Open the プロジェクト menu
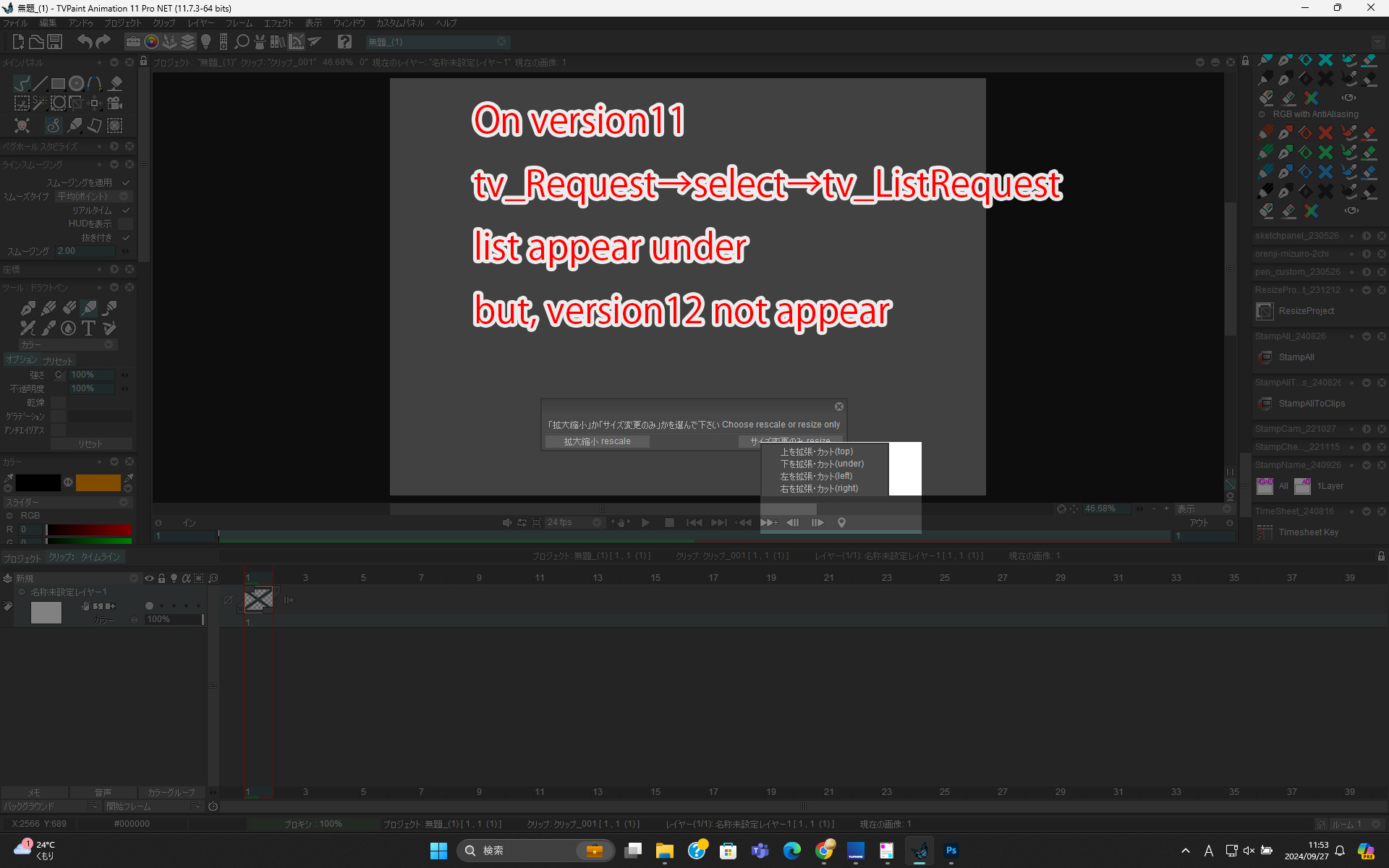 pyautogui.click(x=123, y=23)
